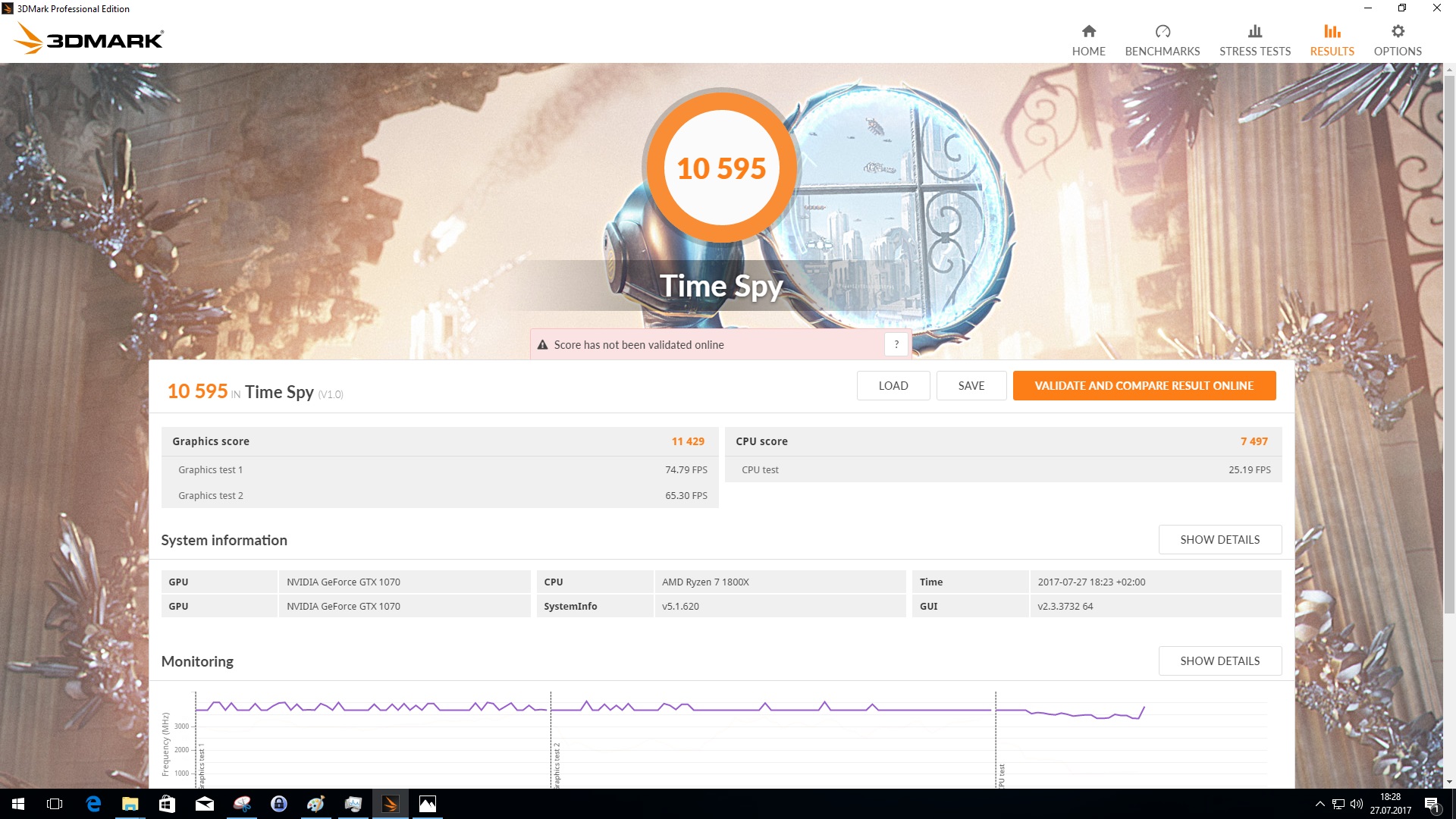
Task: Go to Benchmarks gauge icon
Action: [x=1162, y=31]
